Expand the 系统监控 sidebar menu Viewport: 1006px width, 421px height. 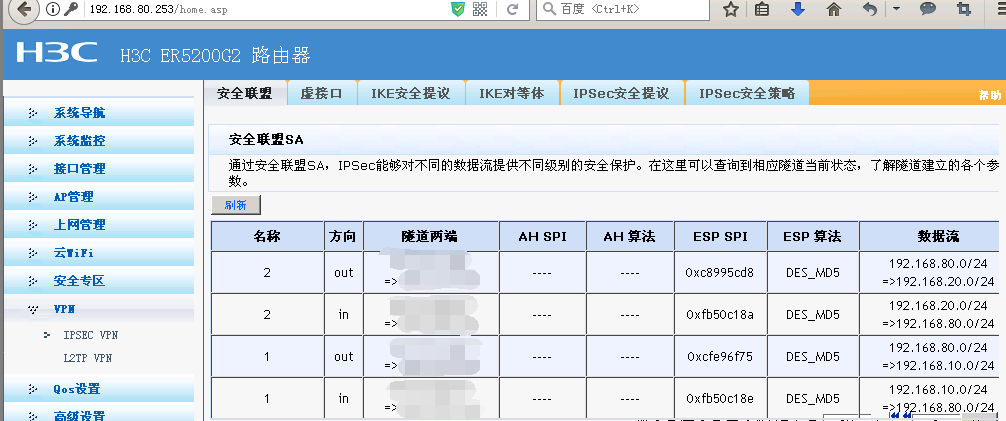click(99, 141)
